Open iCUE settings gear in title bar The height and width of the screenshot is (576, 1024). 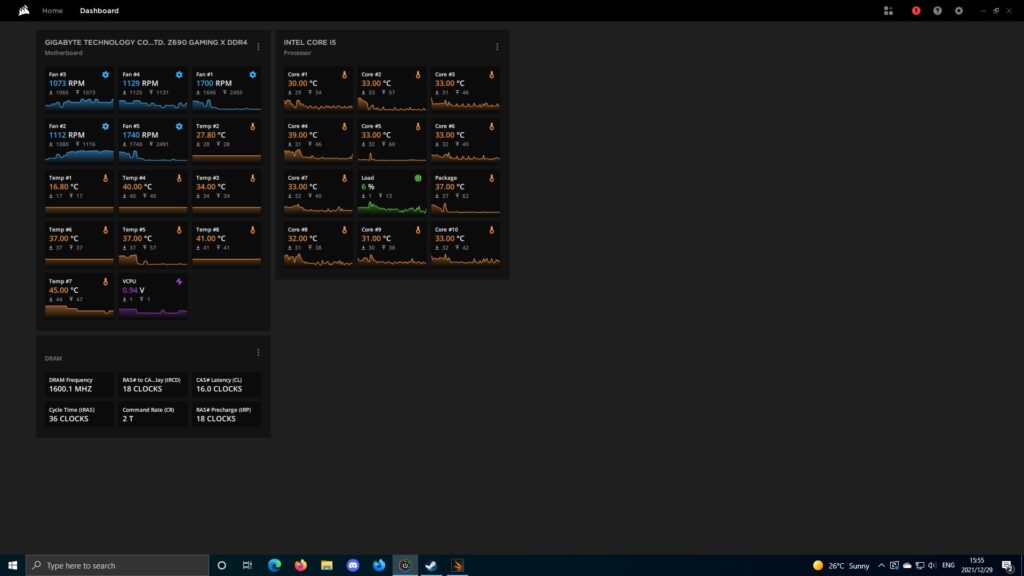959,10
